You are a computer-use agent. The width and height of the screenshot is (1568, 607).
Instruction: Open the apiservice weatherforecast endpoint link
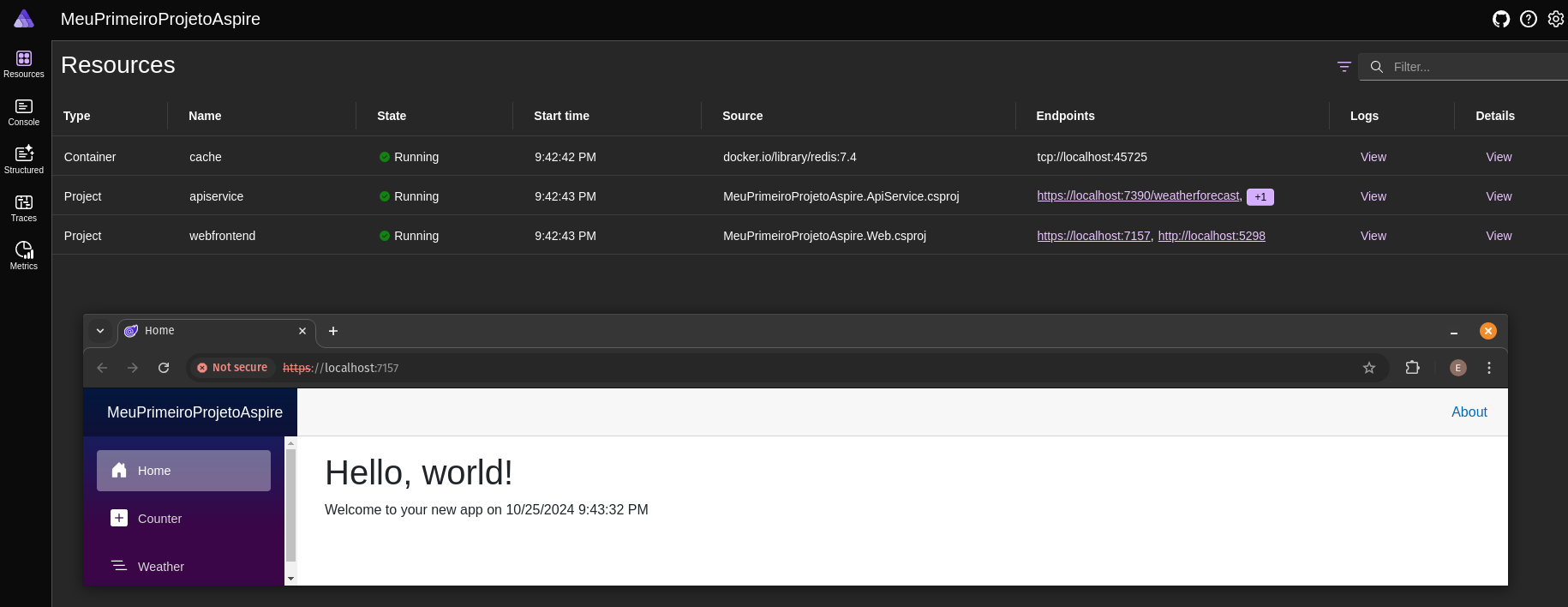pos(1138,196)
